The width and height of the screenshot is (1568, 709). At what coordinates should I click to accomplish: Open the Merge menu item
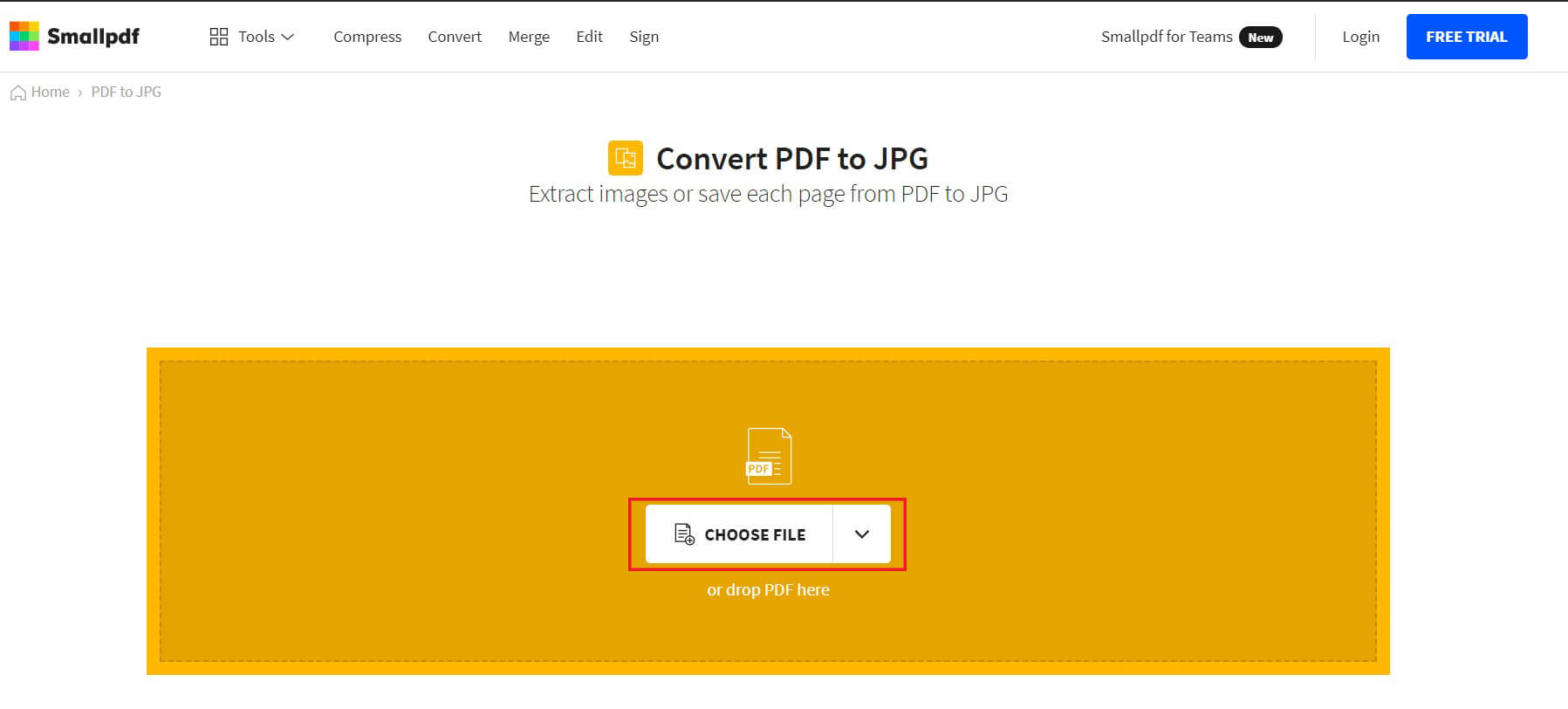529,37
